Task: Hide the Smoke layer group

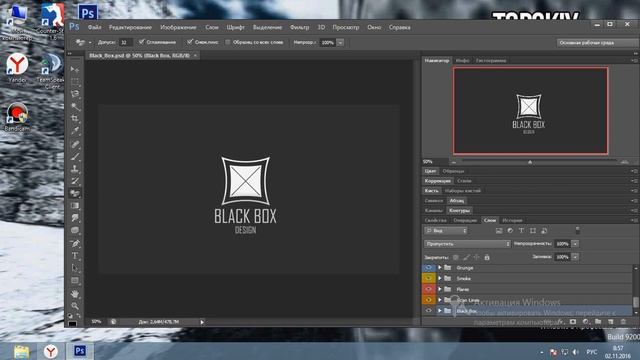Action: point(429,278)
